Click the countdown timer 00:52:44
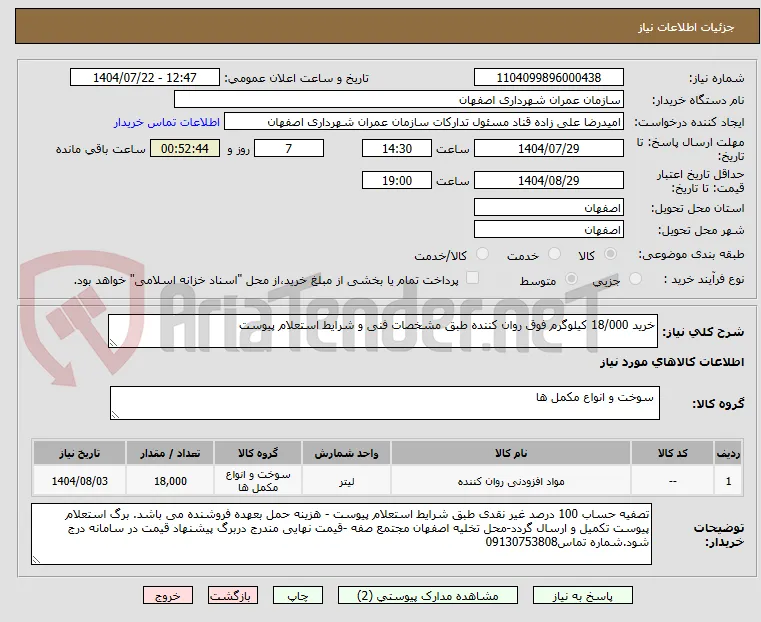This screenshot has width=761, height=622. (x=184, y=148)
